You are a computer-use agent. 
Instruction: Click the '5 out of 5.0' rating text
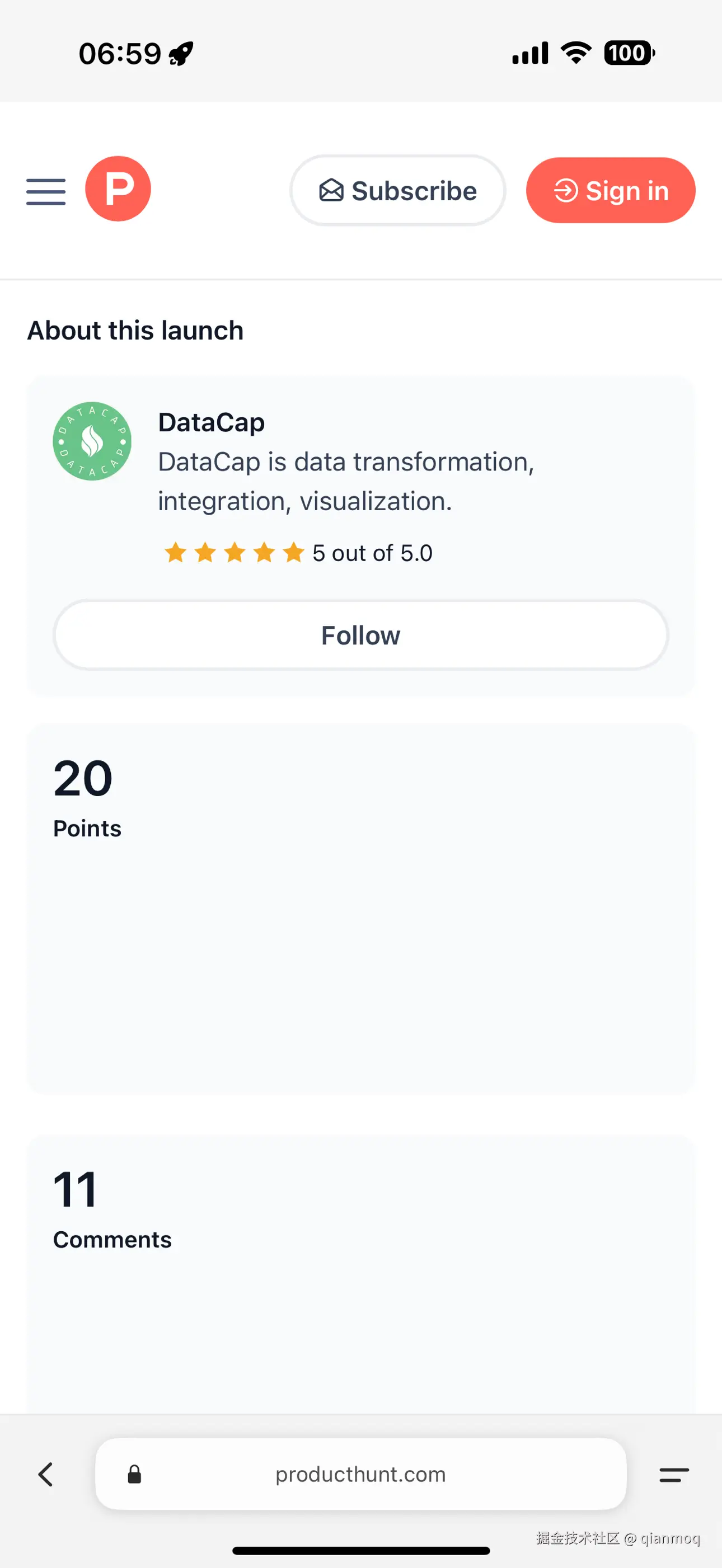(372, 553)
